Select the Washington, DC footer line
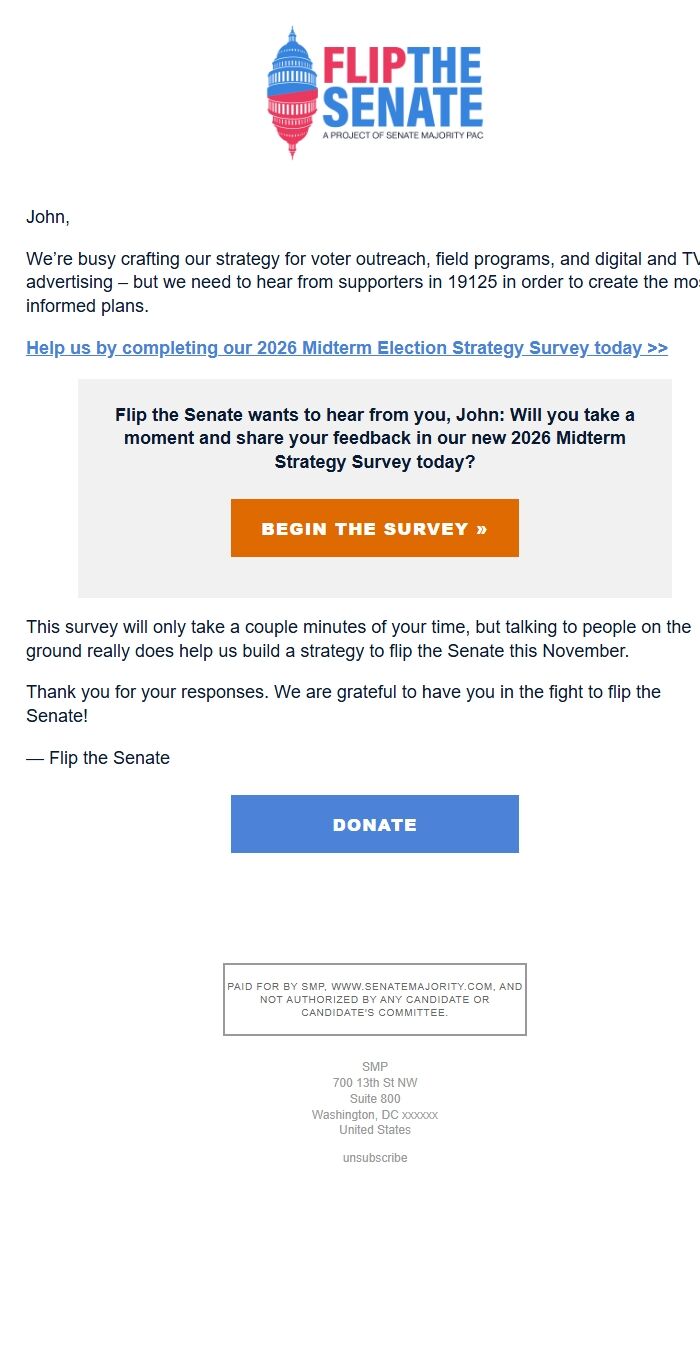The width and height of the screenshot is (700, 1349). click(x=374, y=1114)
